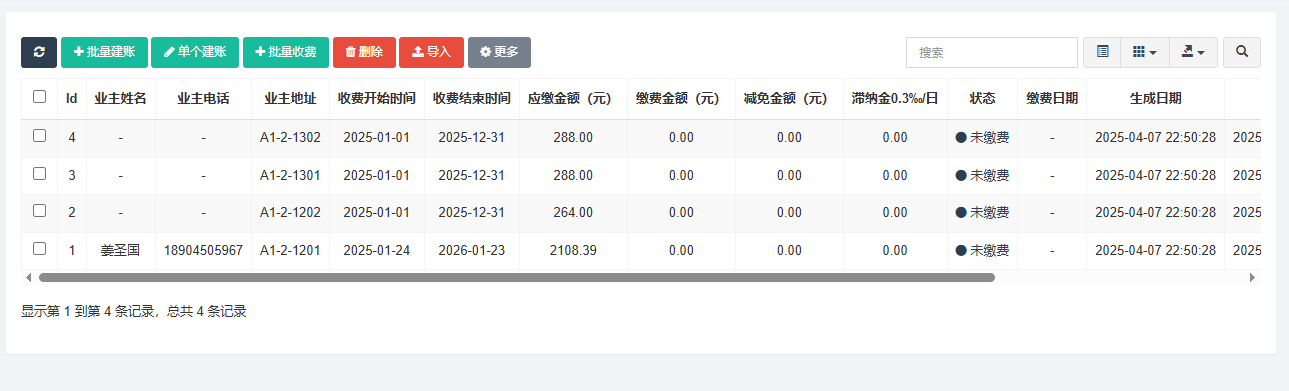Click the 业主姓名 column header
The height and width of the screenshot is (391, 1289).
tap(120, 99)
